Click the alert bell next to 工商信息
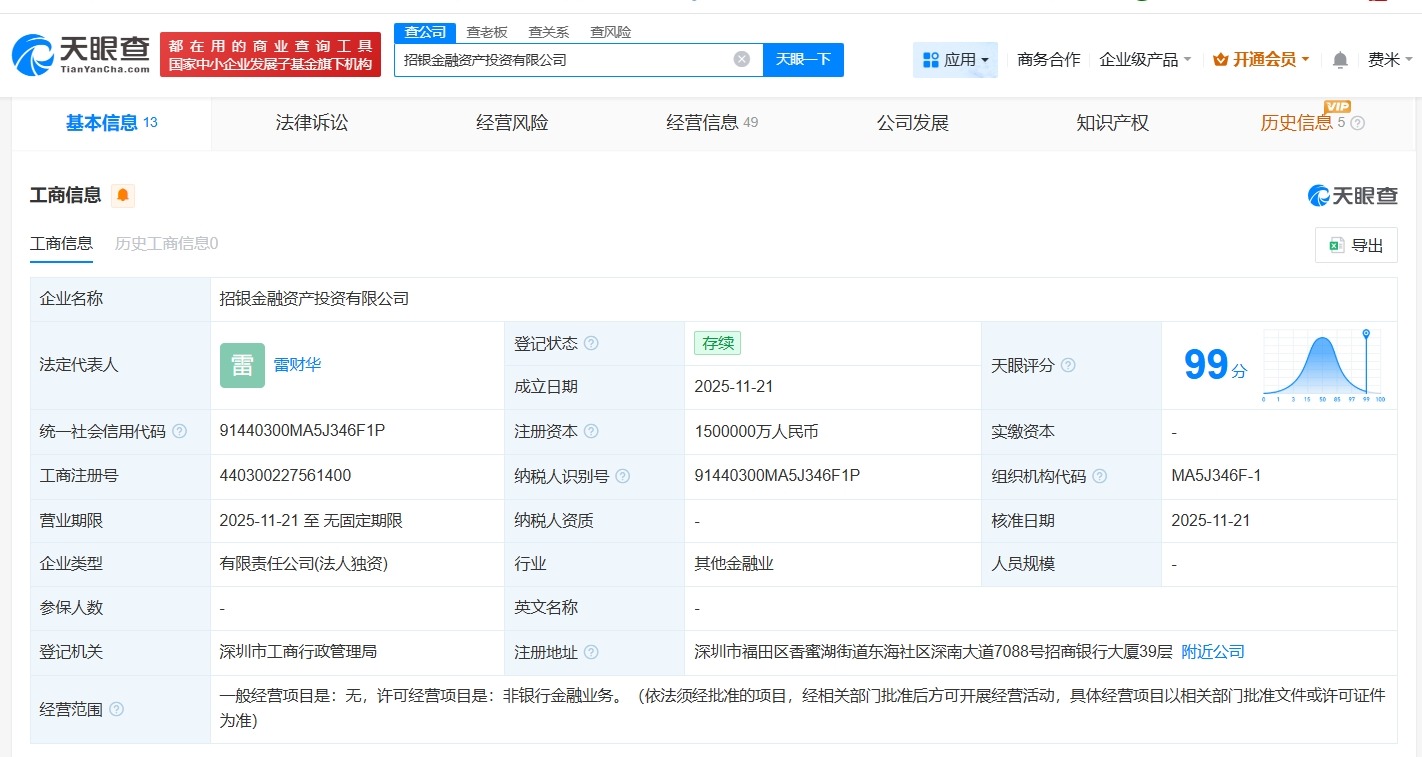The width and height of the screenshot is (1422, 757). point(123,196)
